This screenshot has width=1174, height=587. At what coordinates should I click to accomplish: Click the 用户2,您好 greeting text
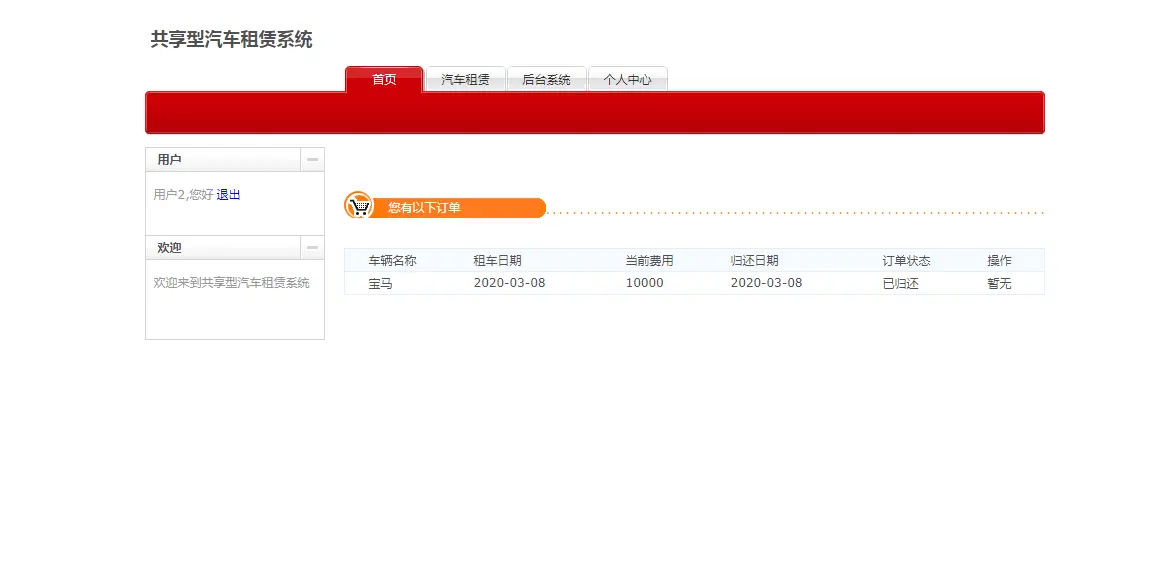[x=183, y=195]
